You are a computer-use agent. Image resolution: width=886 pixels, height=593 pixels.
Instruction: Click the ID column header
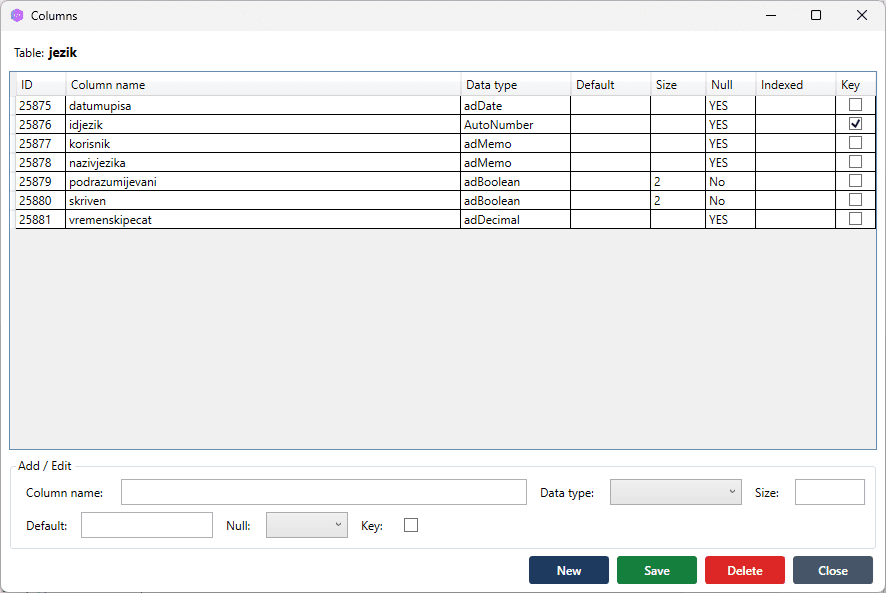tap(30, 85)
